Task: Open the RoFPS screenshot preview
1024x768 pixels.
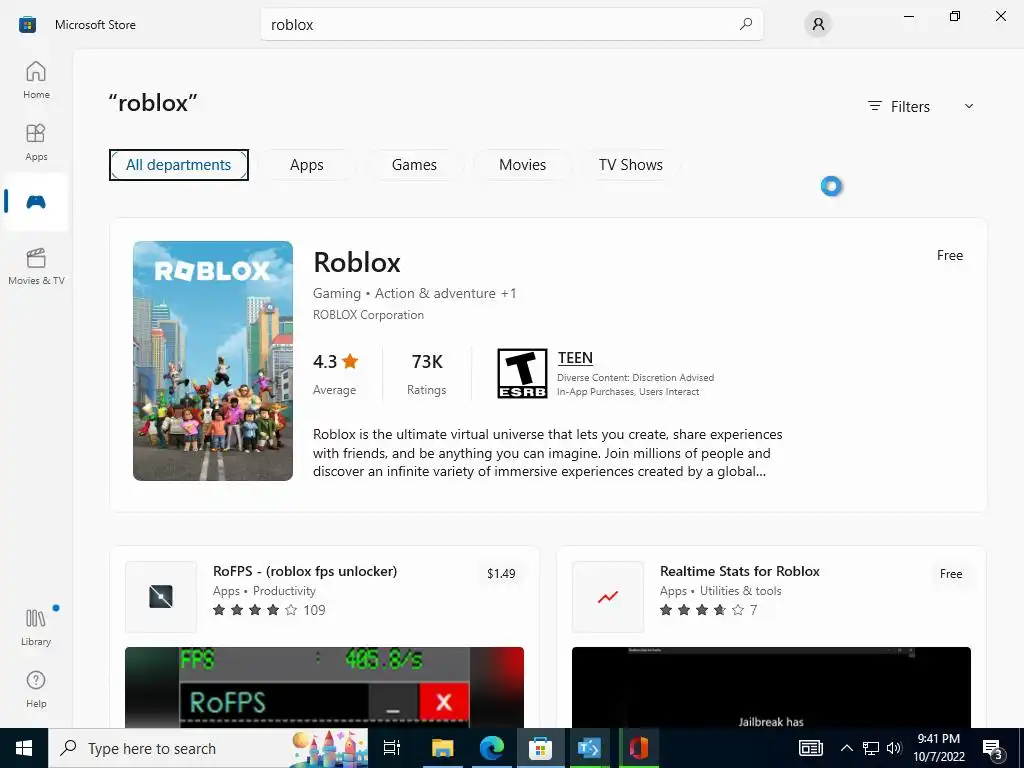Action: [x=324, y=687]
